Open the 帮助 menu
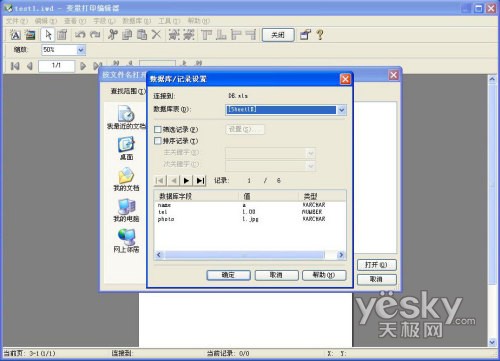This screenshot has height=361, width=500. point(198,21)
